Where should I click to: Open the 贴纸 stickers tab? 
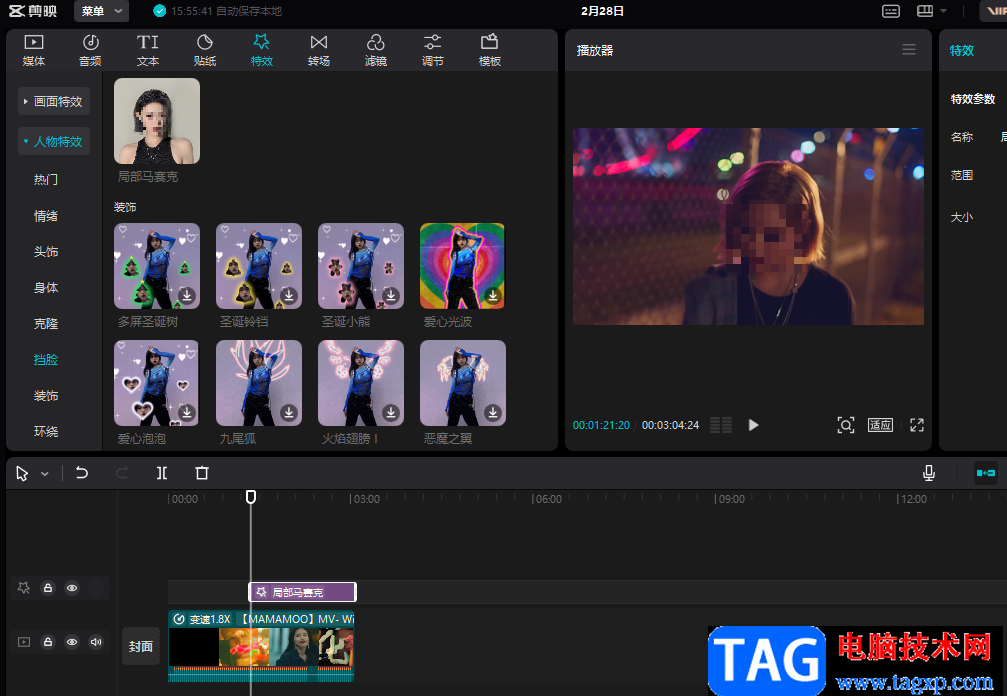pyautogui.click(x=205, y=51)
